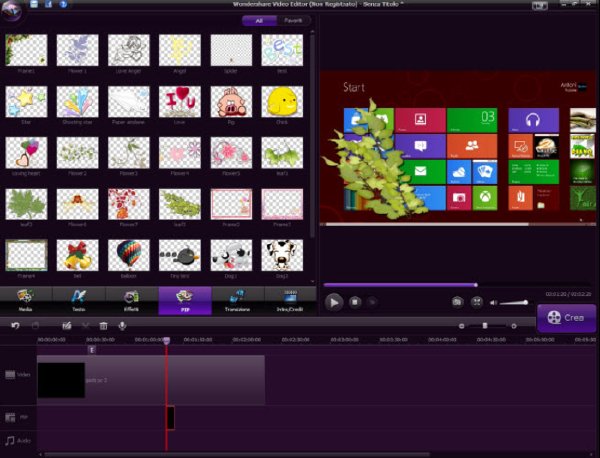
Task: Adjust the volume slider
Action: (514, 303)
